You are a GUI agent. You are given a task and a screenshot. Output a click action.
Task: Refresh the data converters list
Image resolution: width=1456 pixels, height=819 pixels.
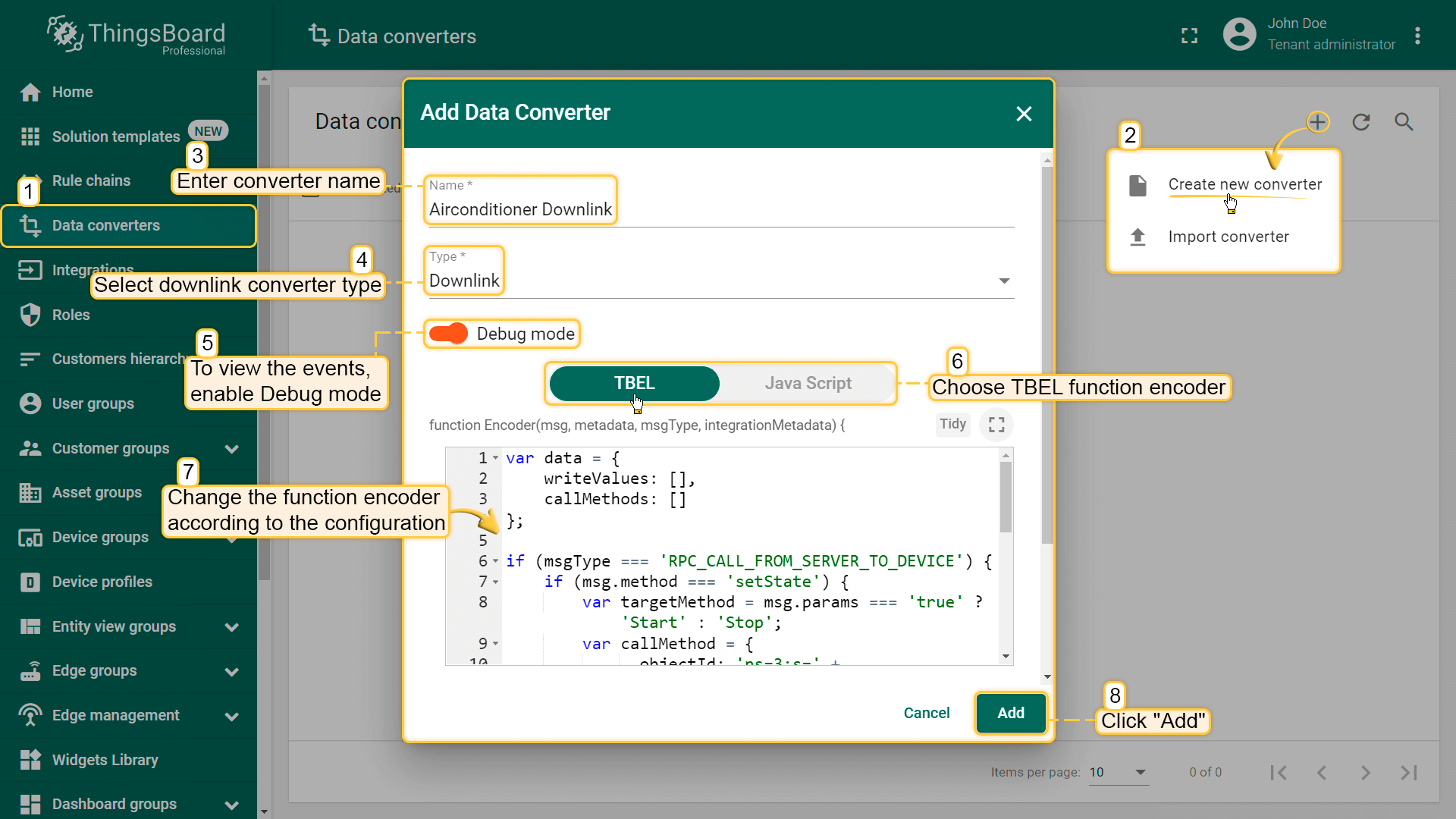click(1361, 122)
